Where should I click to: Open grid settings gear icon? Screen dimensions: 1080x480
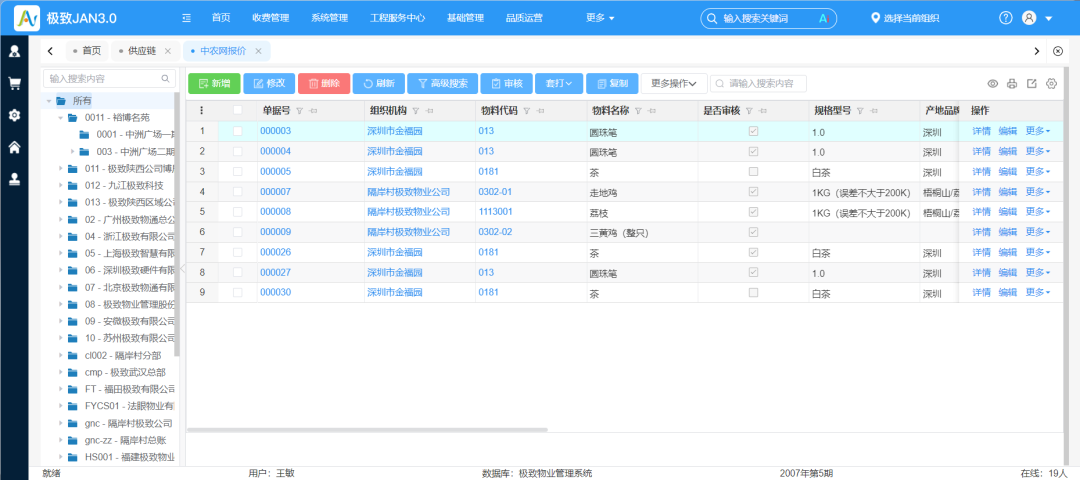pos(1051,84)
